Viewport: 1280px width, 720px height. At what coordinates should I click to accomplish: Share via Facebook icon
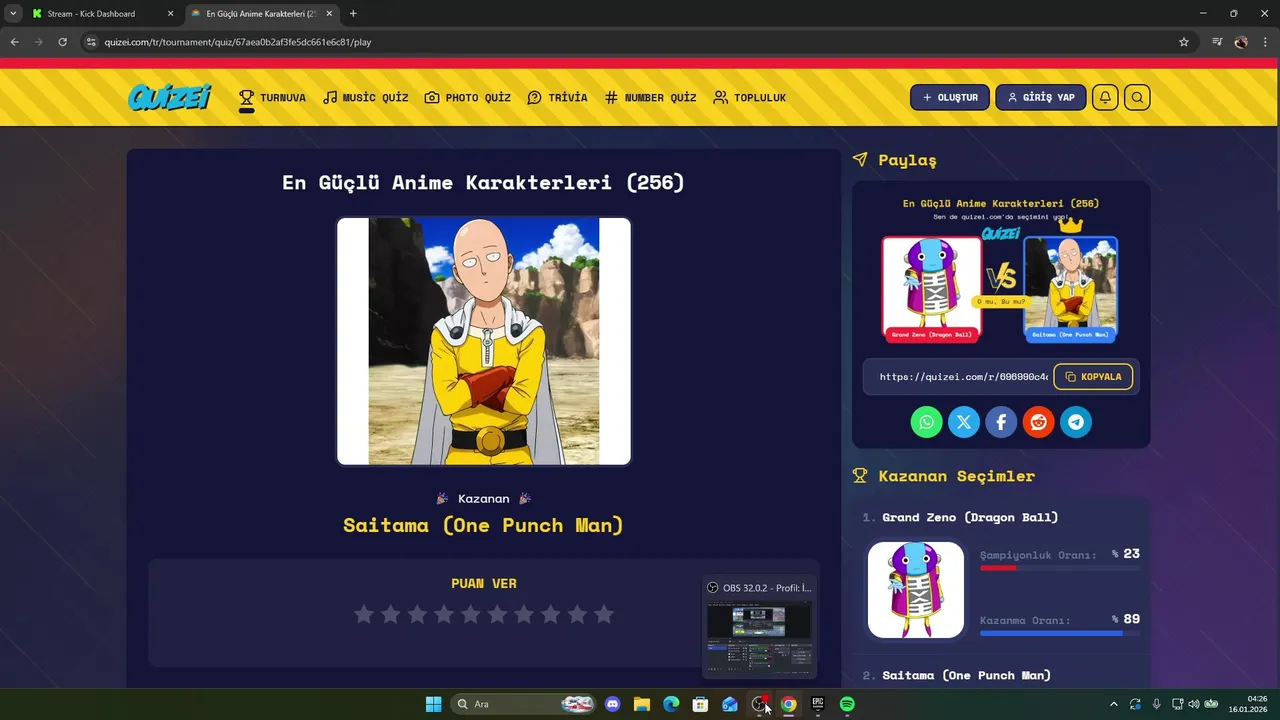[x=1001, y=422]
